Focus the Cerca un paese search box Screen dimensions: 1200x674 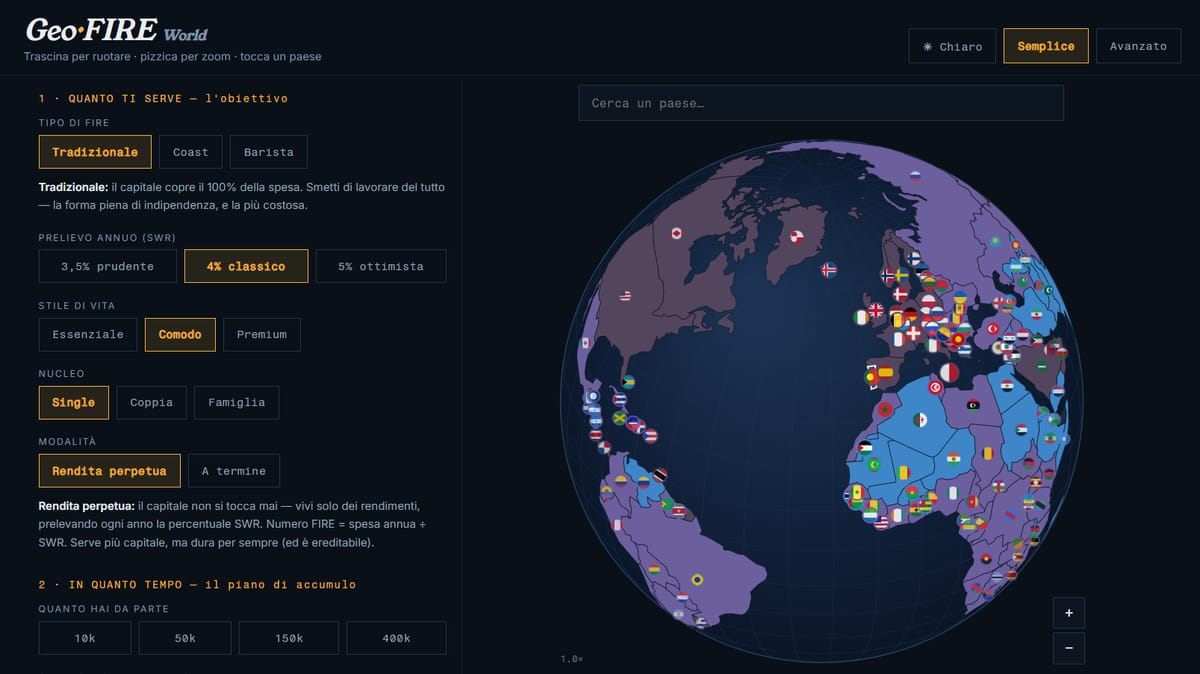point(821,103)
